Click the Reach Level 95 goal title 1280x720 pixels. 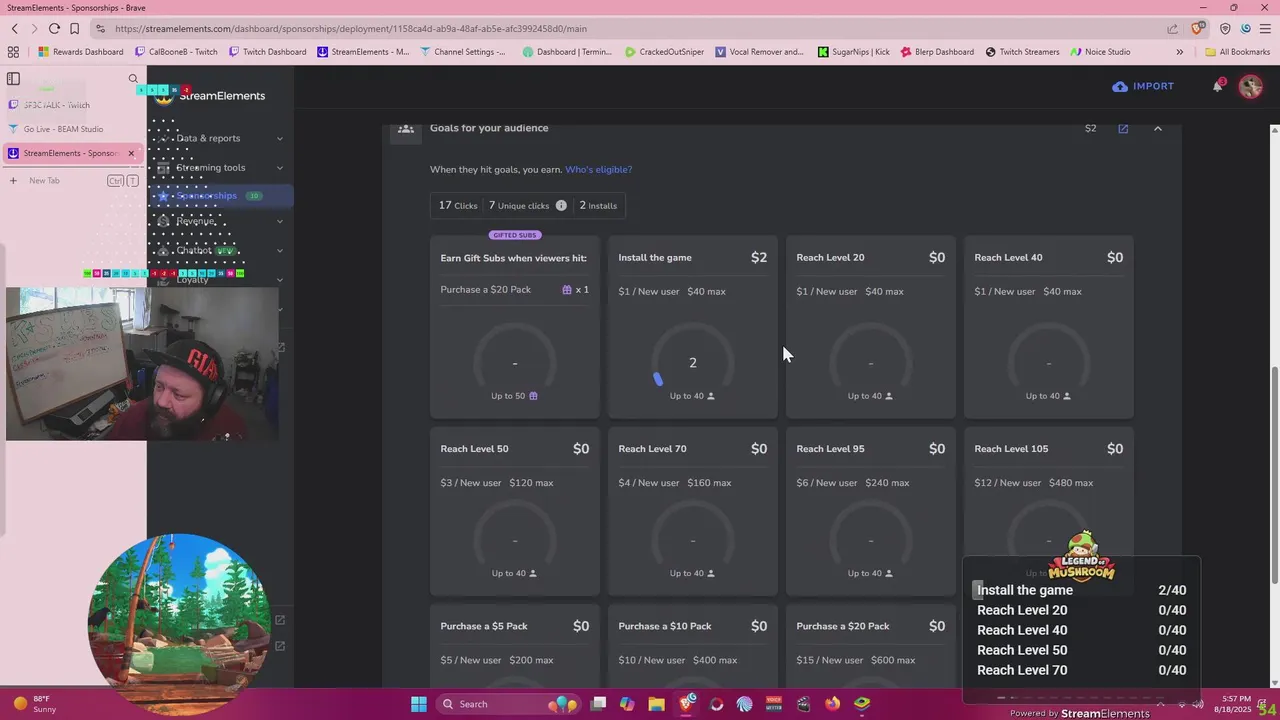click(x=830, y=448)
